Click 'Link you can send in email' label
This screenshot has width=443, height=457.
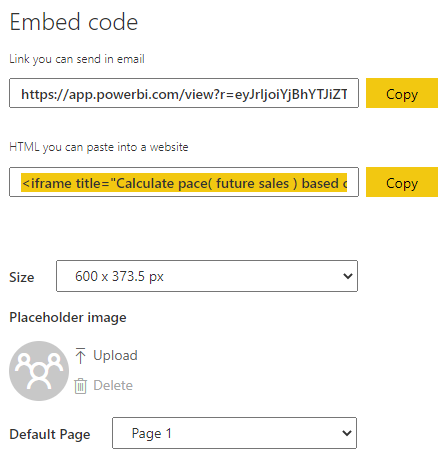77,59
